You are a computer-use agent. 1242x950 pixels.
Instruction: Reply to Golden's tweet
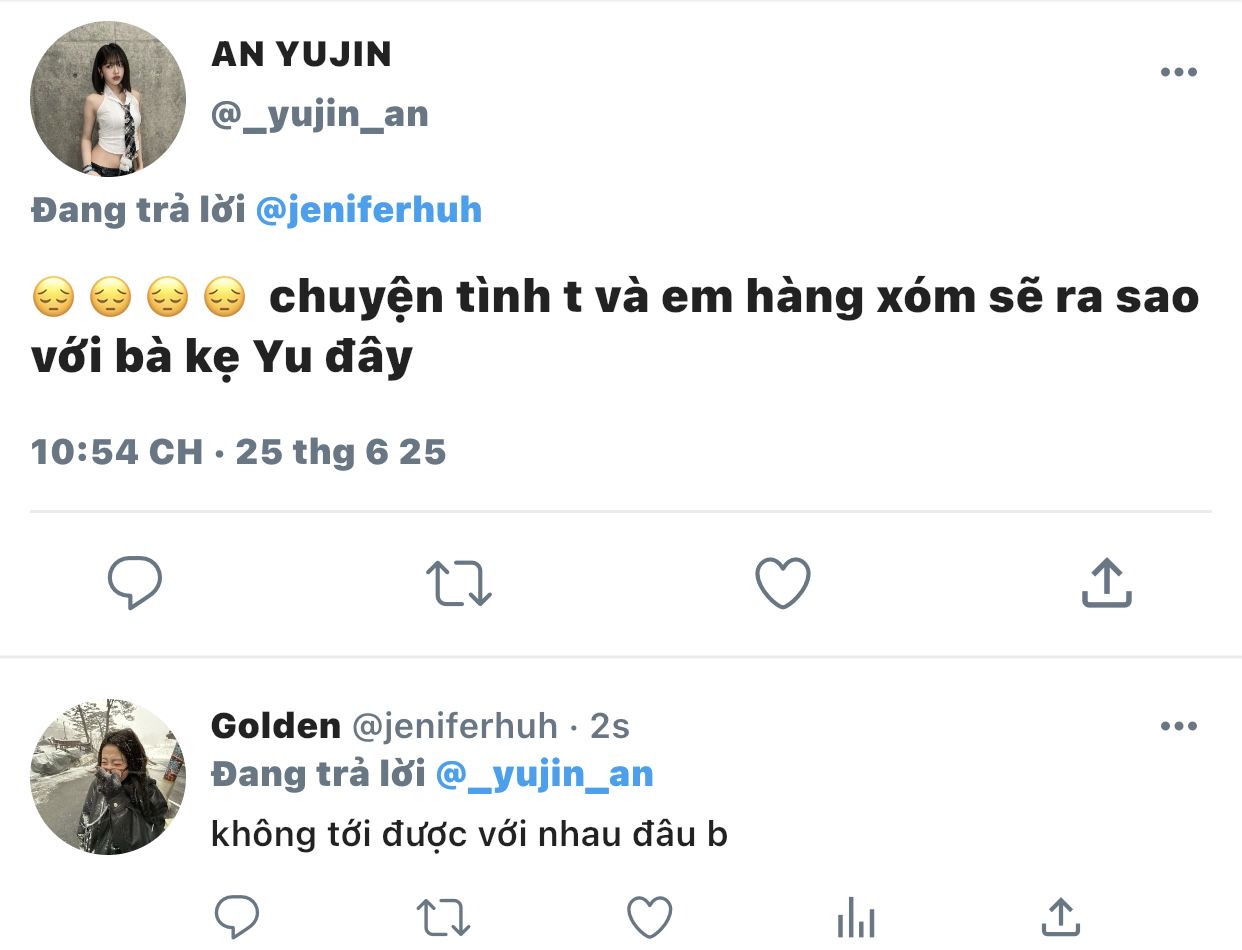click(x=237, y=916)
